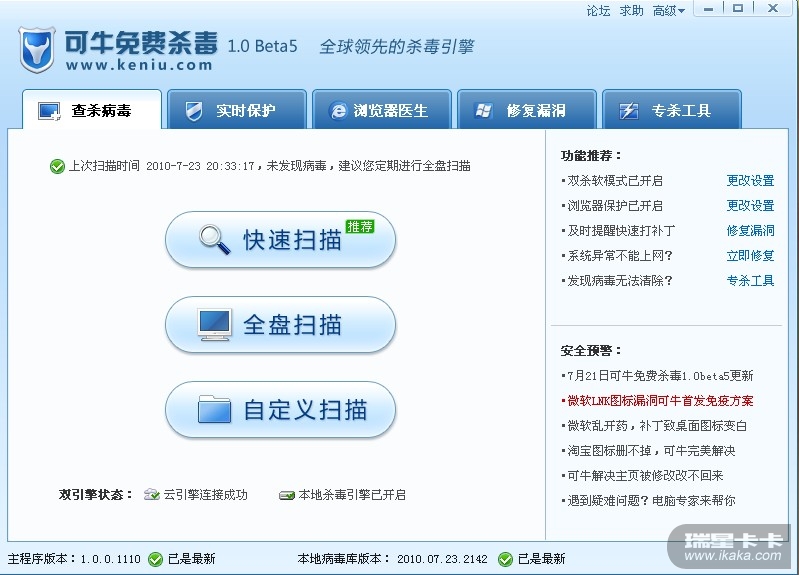This screenshot has width=799, height=575.
Task: Open the 论坛 forum link
Action: pos(598,11)
